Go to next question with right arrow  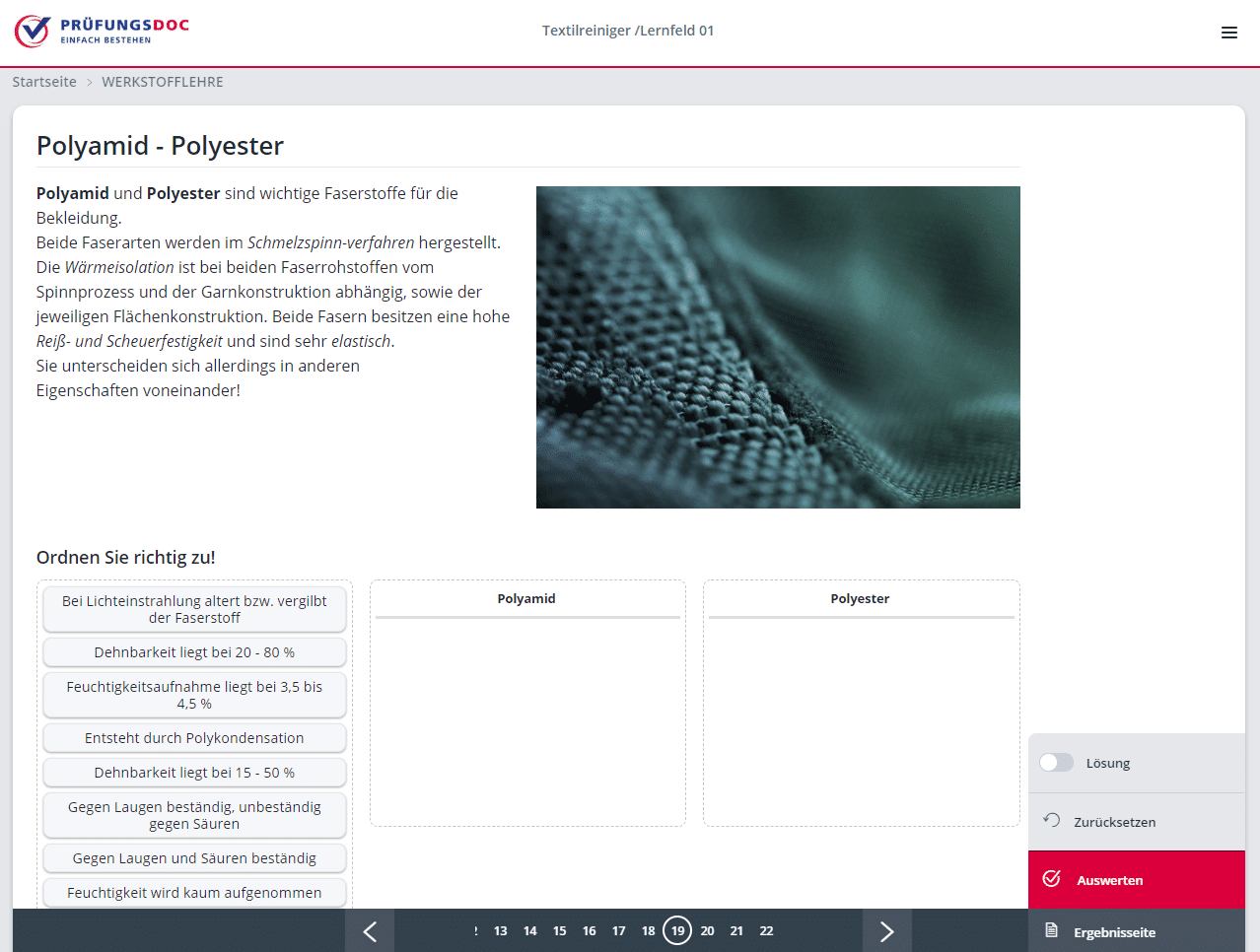pos(886,931)
